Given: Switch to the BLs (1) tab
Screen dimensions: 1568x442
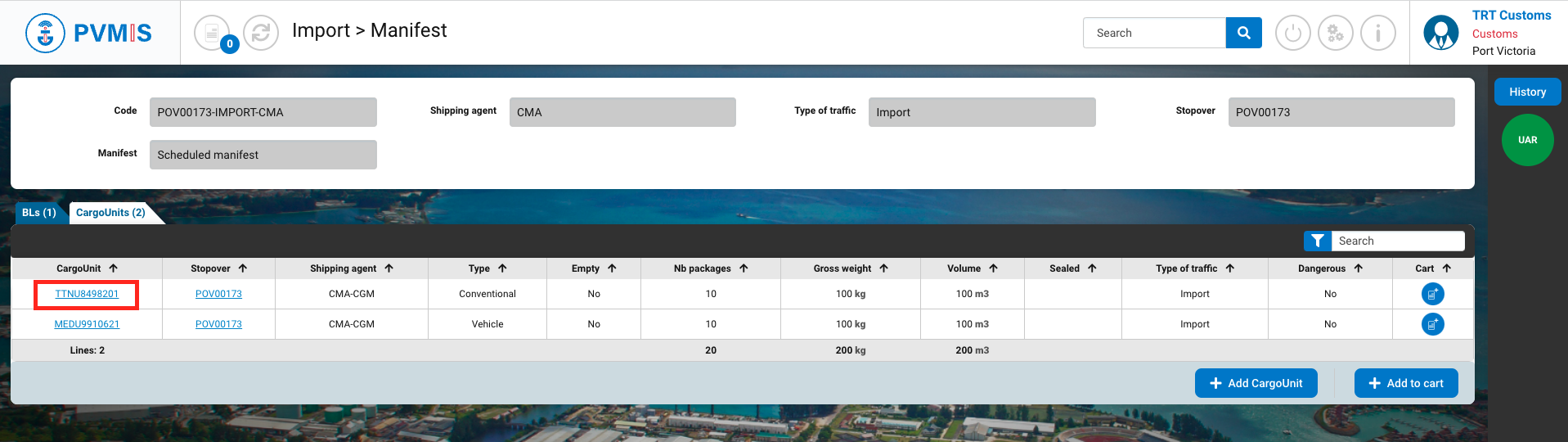Looking at the screenshot, I should click(x=38, y=213).
